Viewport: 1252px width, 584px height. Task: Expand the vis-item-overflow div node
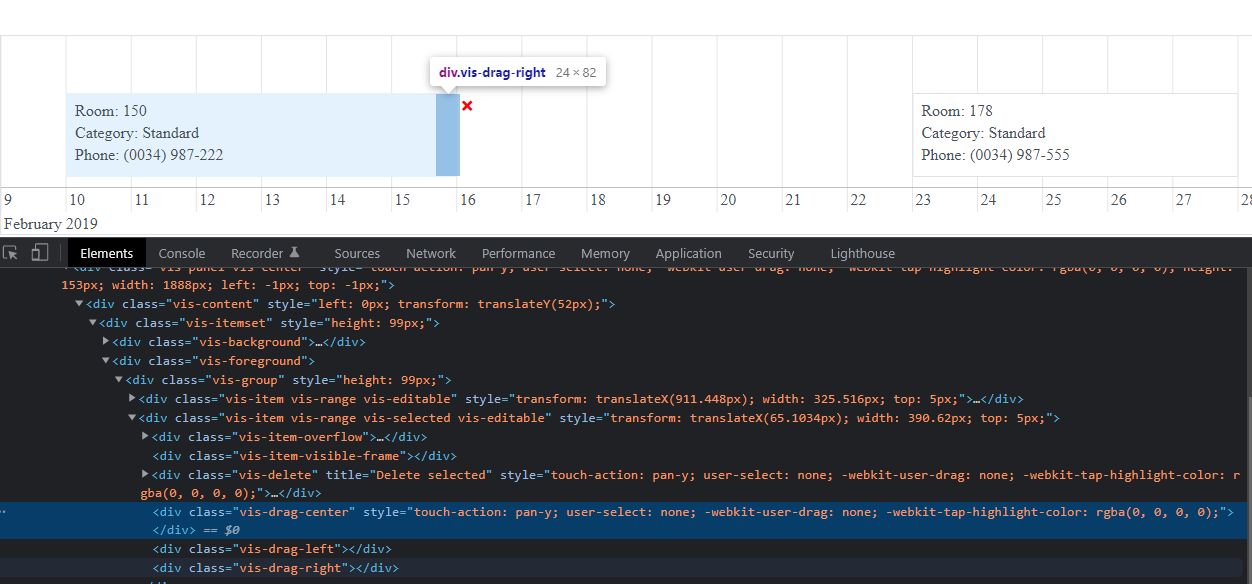[x=144, y=436]
